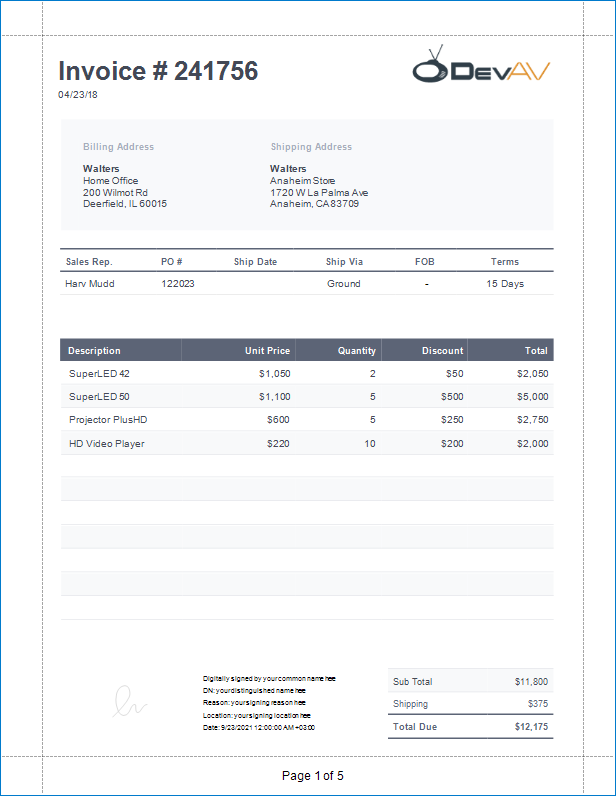Screen dimensions: 616x796
Task: Click the Shipping cost $375
Action: point(537,704)
